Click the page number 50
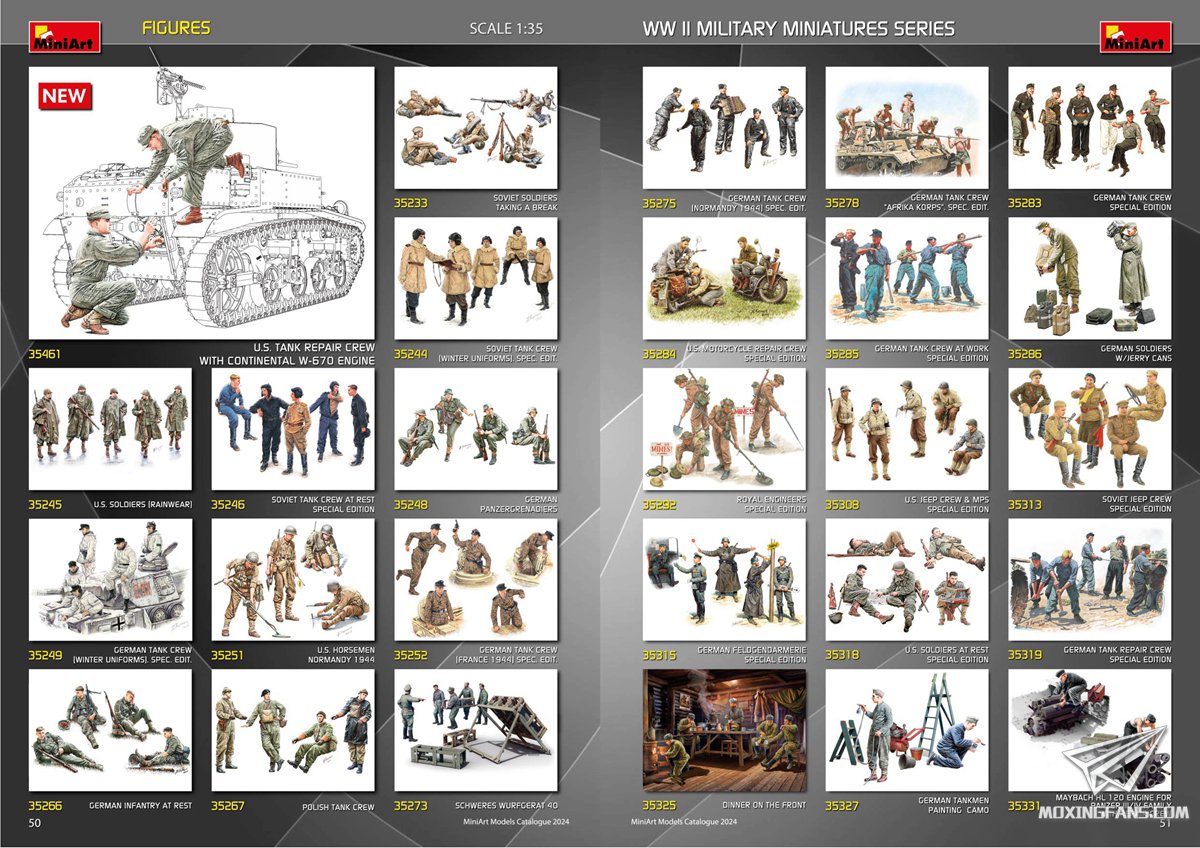The width and height of the screenshot is (1200, 848). pos(35,823)
